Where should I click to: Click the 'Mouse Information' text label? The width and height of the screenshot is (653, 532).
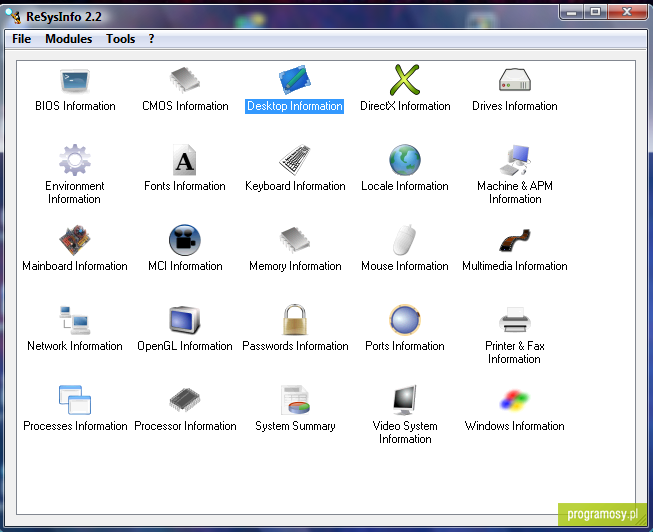click(405, 266)
